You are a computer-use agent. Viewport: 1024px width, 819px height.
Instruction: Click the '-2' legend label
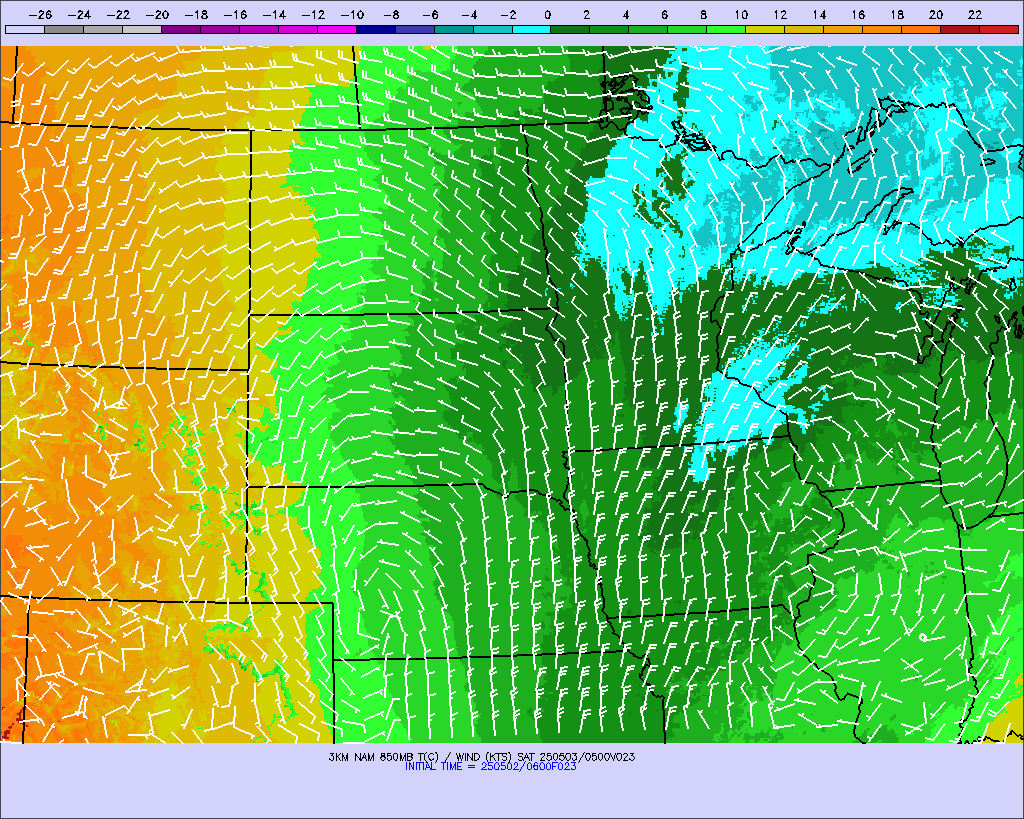(508, 14)
